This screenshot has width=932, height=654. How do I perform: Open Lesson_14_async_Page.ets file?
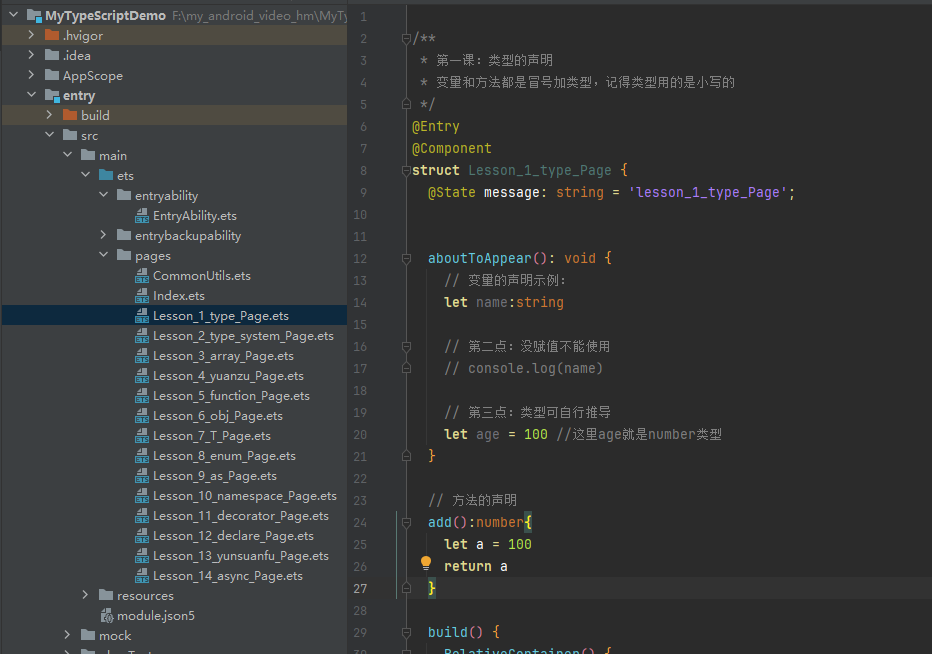click(228, 576)
